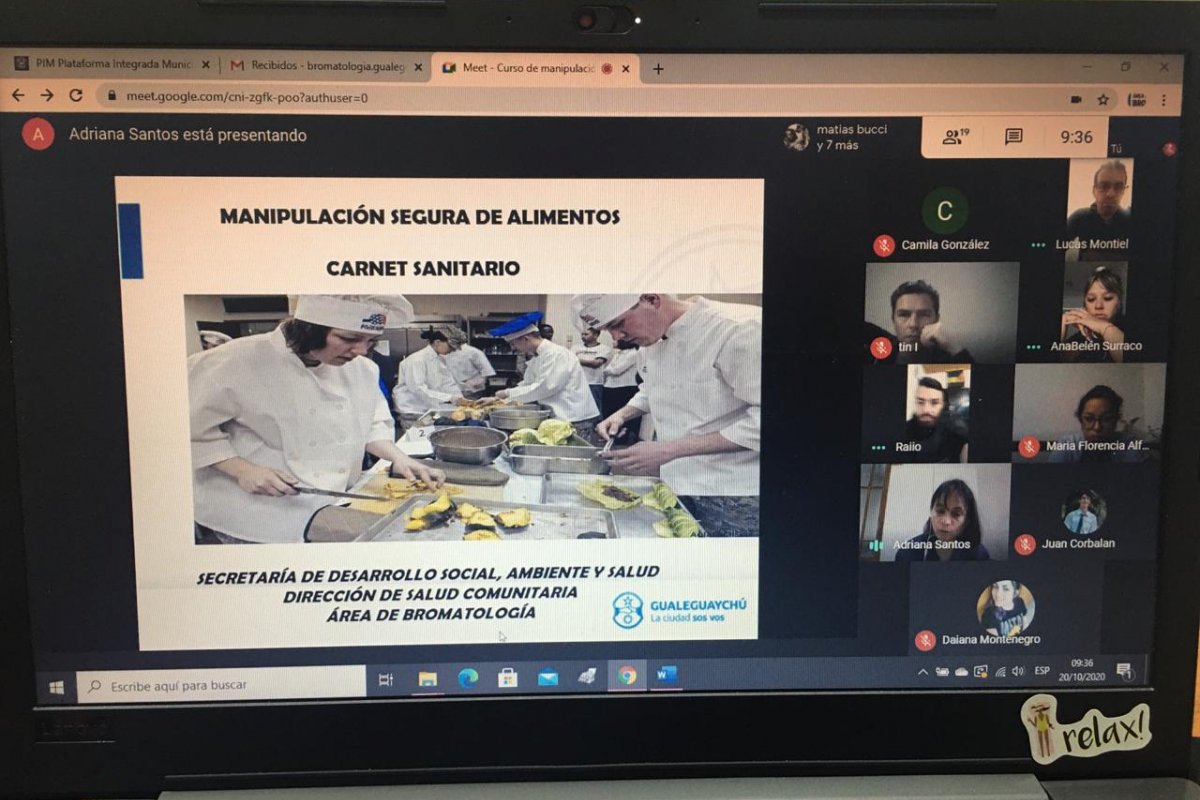1200x800 pixels.
Task: Click the 9:36 clock in Meet top bar
Action: click(1076, 138)
